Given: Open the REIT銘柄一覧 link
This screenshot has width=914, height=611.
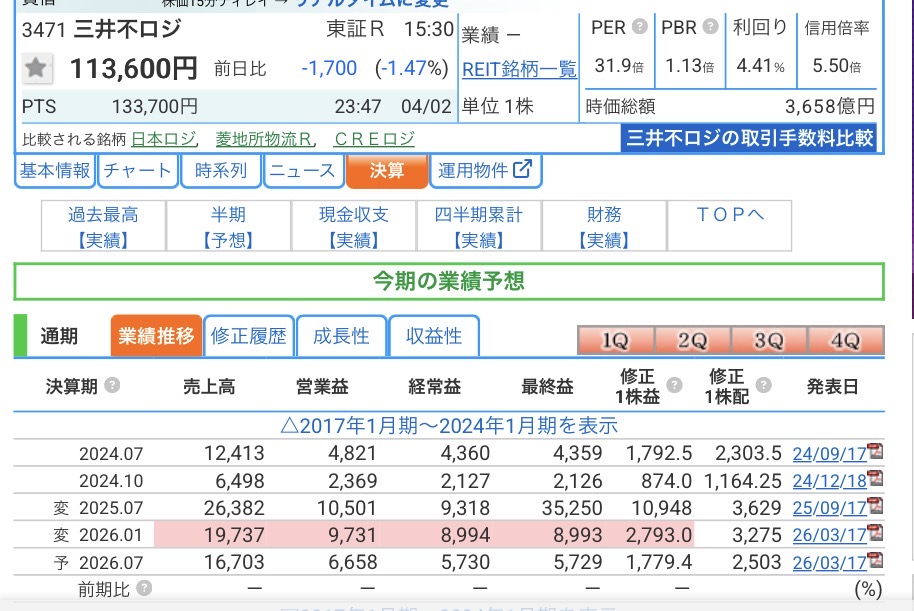Looking at the screenshot, I should (519, 70).
